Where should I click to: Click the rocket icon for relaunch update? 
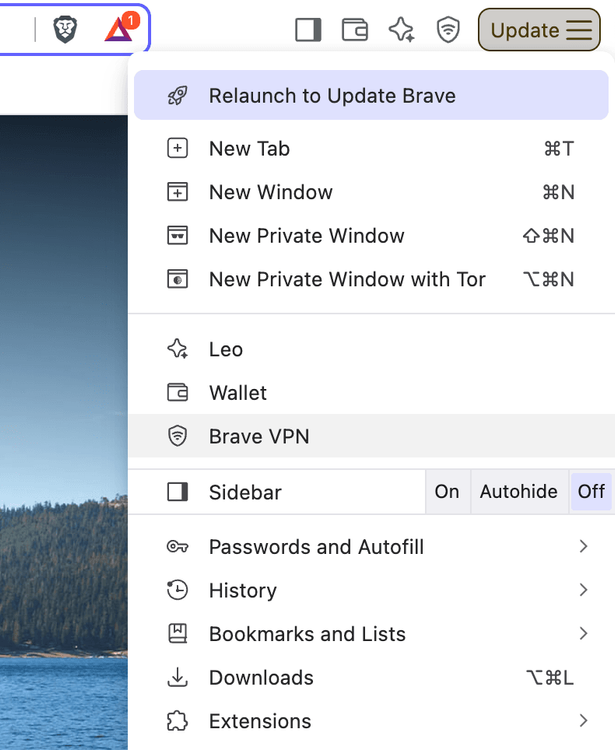tap(177, 96)
